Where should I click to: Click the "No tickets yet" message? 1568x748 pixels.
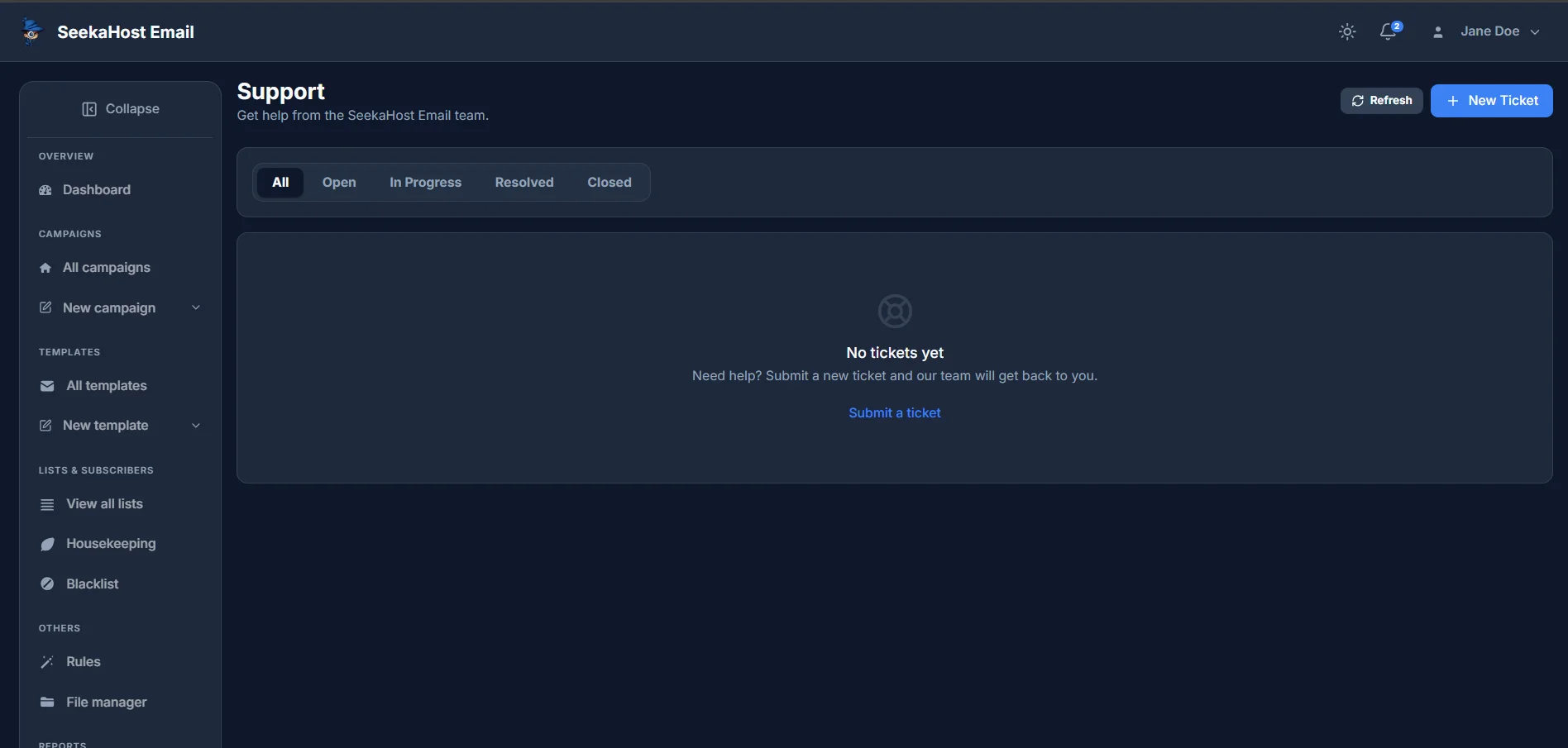point(895,353)
